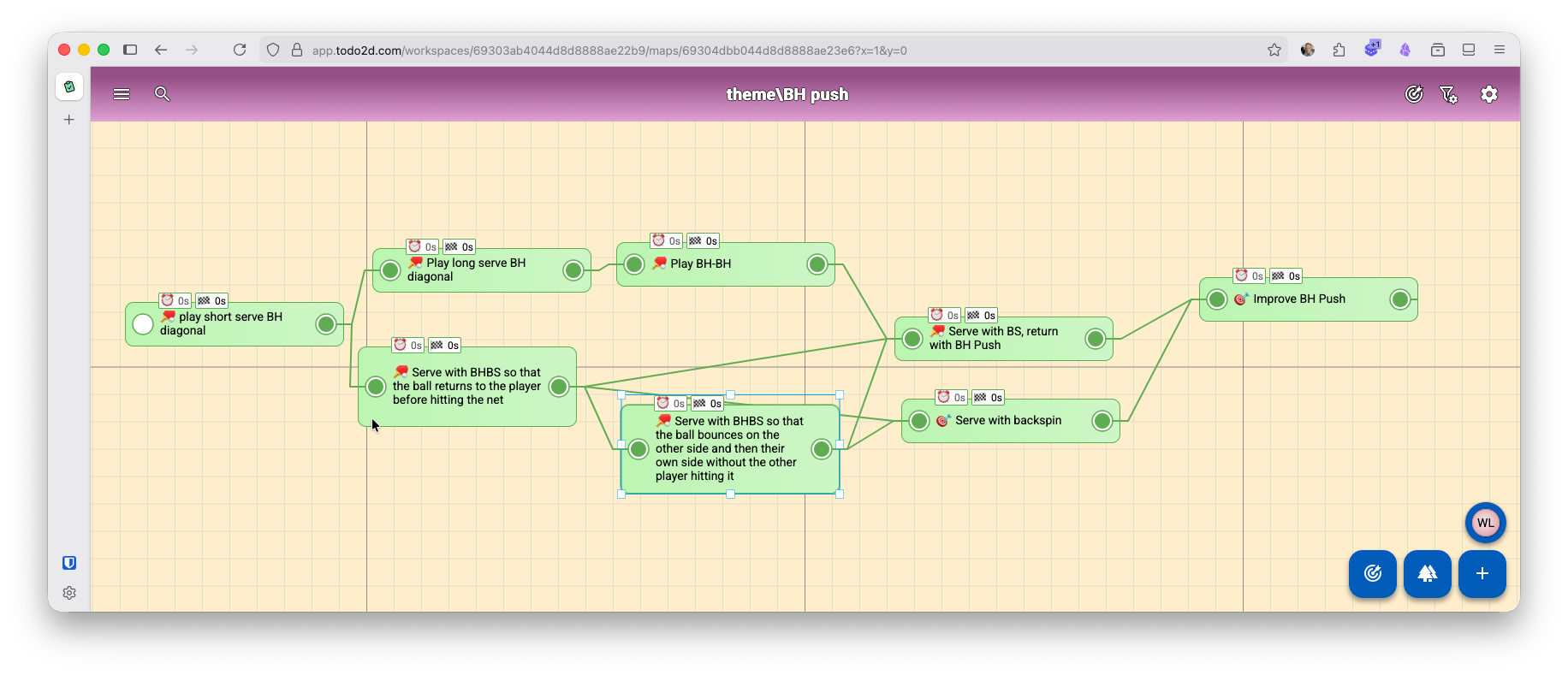Add a new workspace with sidebar plus
The width and height of the screenshot is (1568, 675).
point(69,120)
